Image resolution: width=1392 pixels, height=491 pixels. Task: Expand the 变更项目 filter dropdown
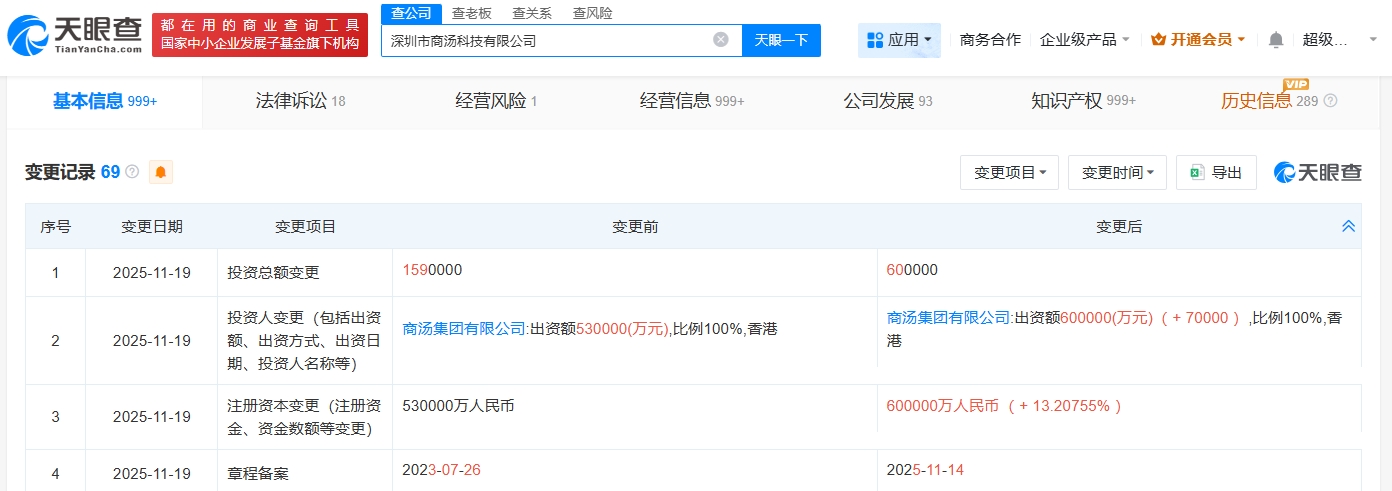point(1009,172)
